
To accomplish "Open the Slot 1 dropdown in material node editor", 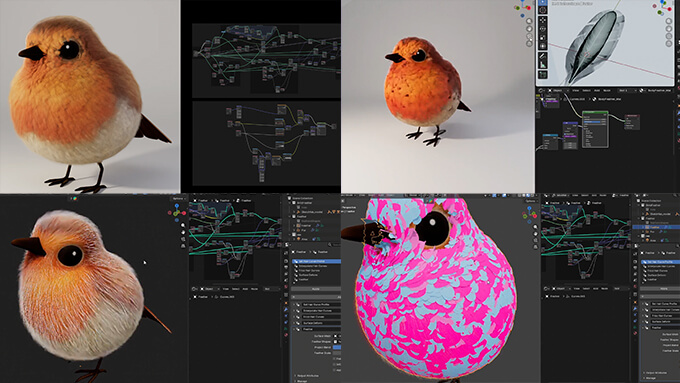I will 627,90.
